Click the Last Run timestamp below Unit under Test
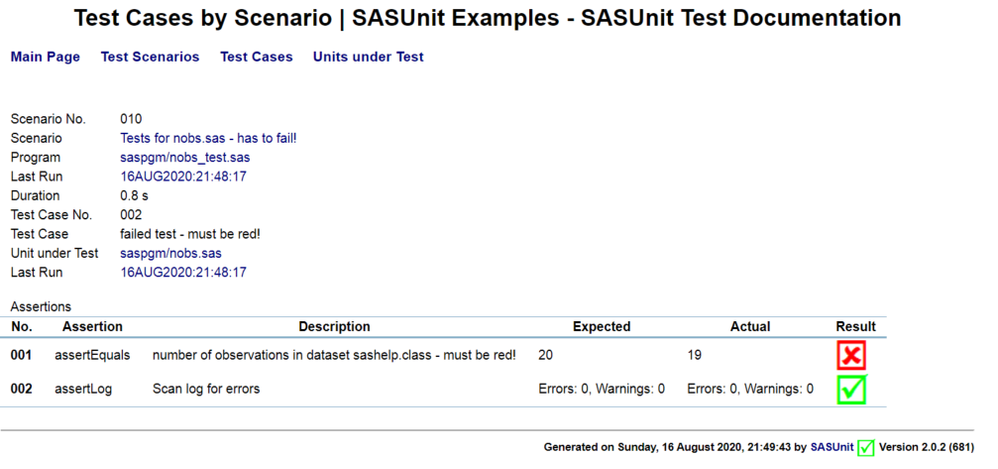The image size is (998, 469). click(x=183, y=272)
